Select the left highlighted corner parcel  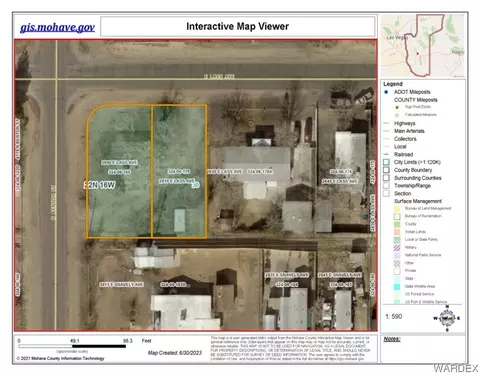[119, 172]
